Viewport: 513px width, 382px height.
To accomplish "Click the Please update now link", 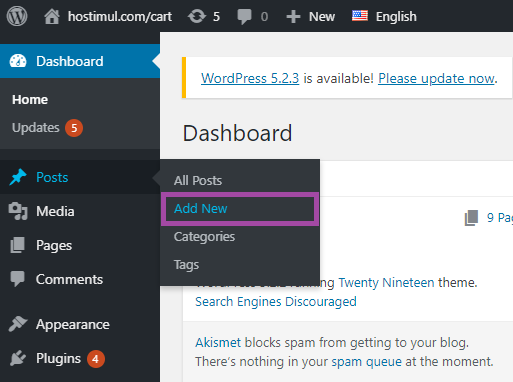I will 436,79.
